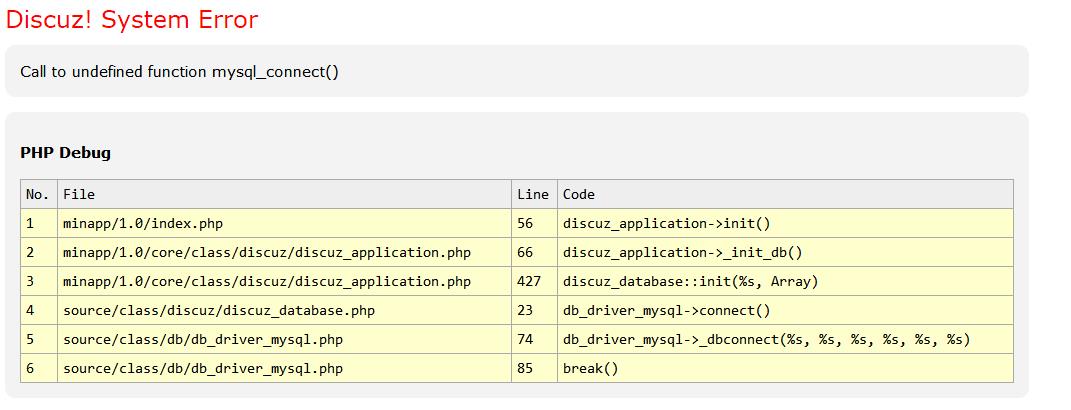Click line number 85 cell
Image resolution: width=1071 pixels, height=410 pixels.
pyautogui.click(x=534, y=368)
